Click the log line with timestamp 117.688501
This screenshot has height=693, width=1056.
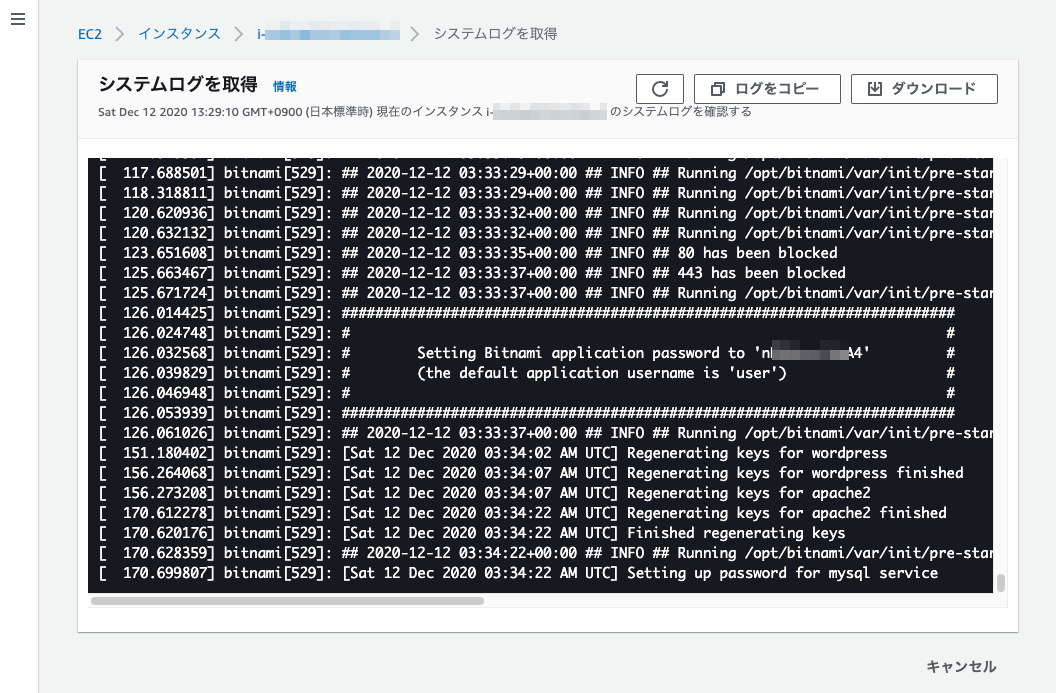point(546,173)
